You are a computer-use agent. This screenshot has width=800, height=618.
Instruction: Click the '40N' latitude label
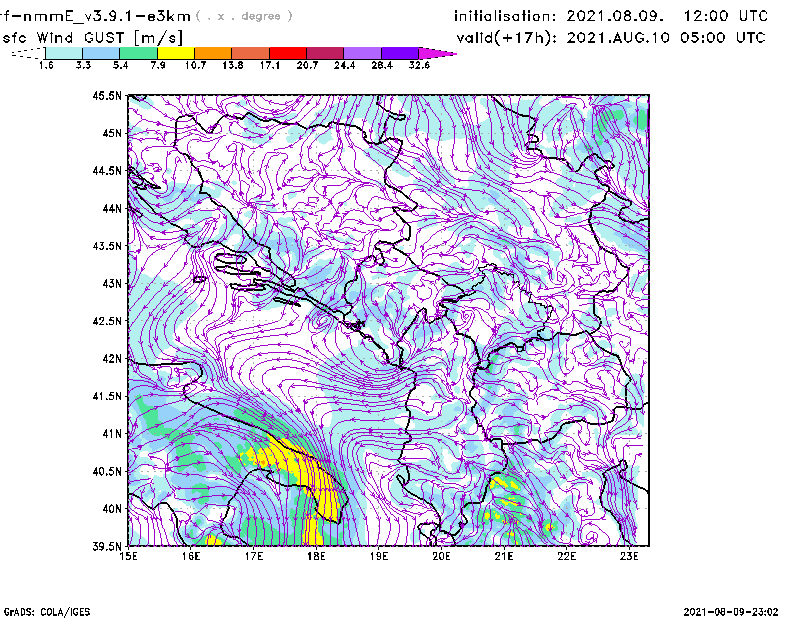click(x=112, y=509)
